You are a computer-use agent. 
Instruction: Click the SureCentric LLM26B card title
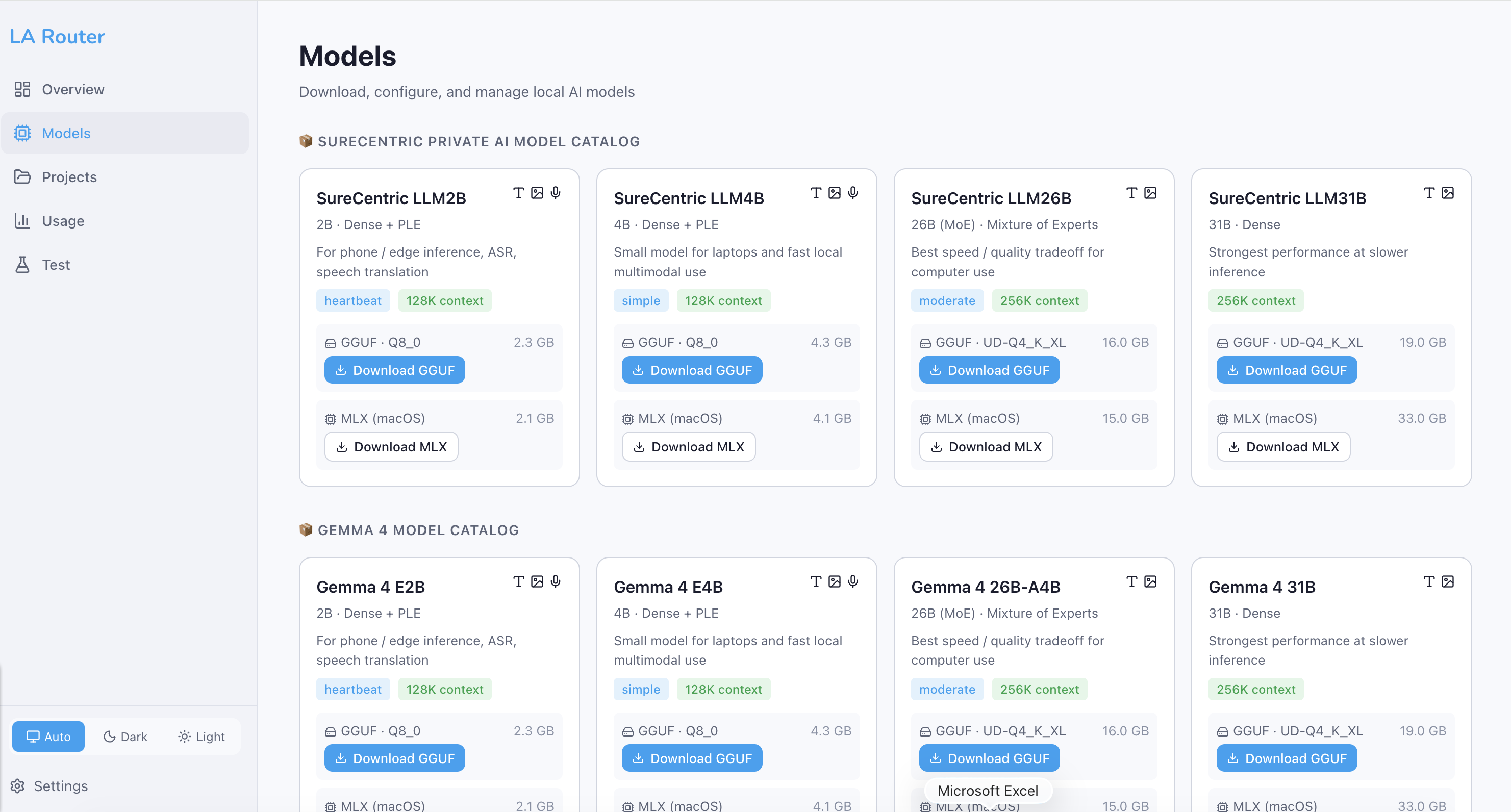[x=991, y=198]
